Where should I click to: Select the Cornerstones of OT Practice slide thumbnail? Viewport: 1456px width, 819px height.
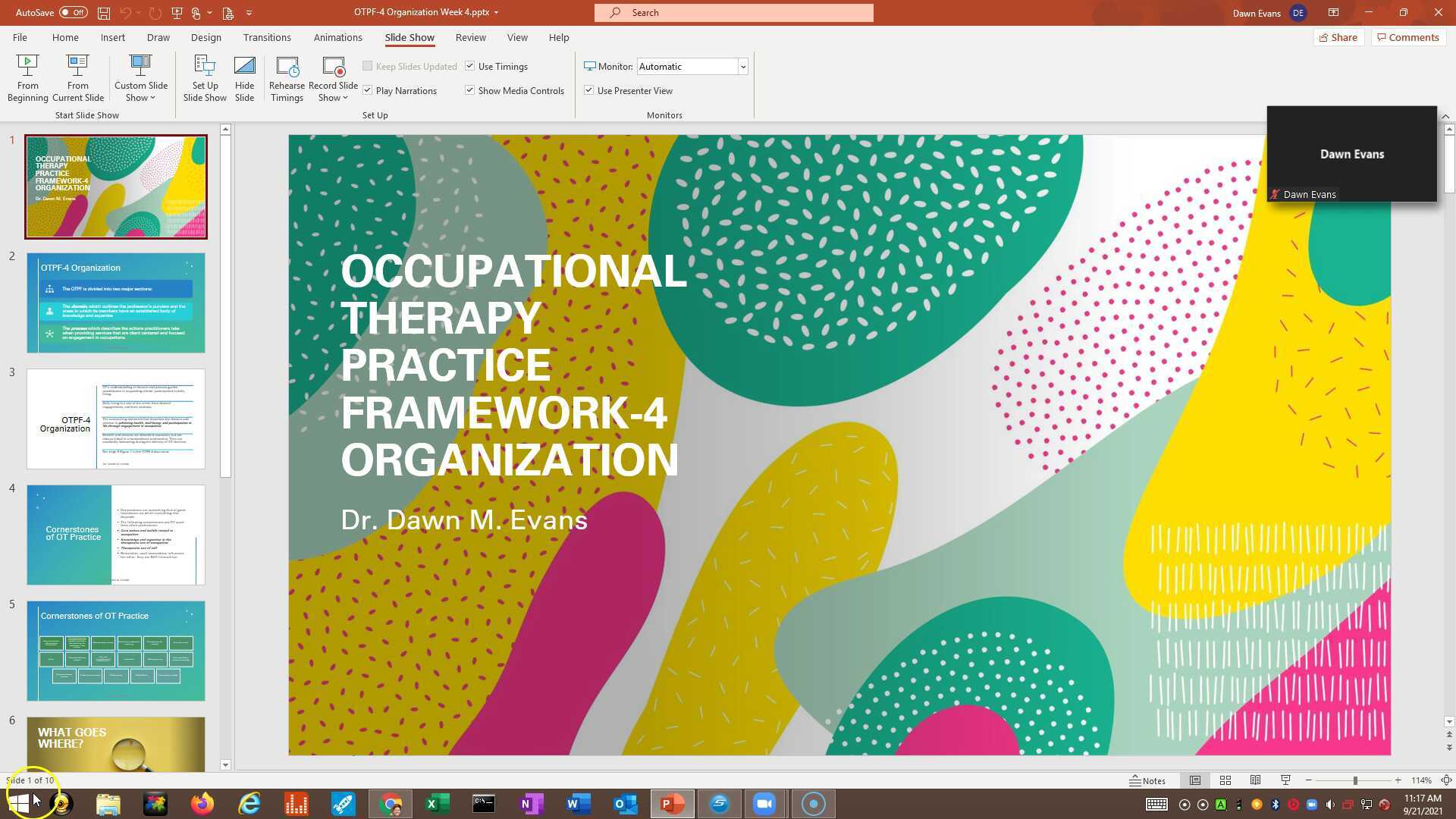pyautogui.click(x=115, y=650)
